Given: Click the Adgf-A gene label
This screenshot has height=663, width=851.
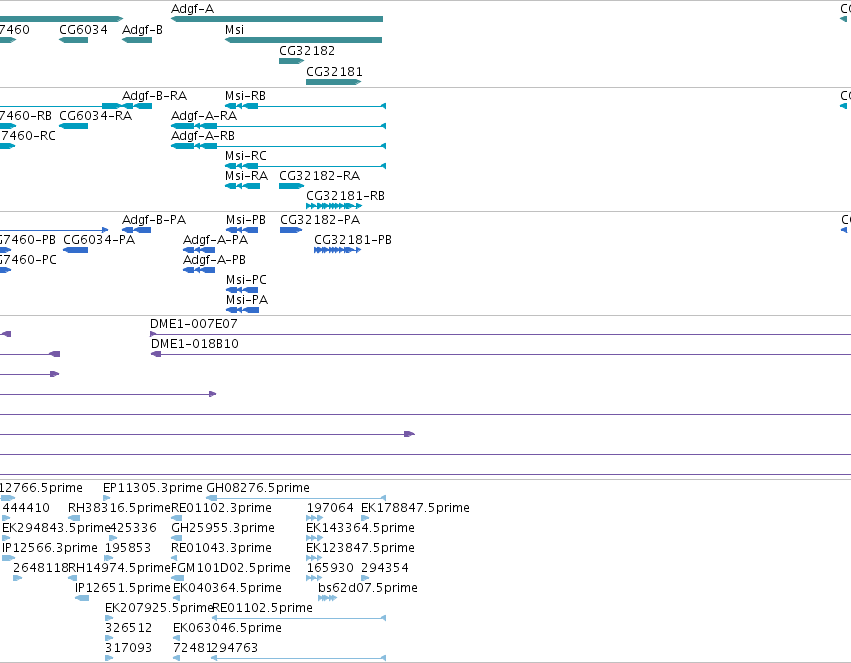Looking at the screenshot, I should [x=192, y=9].
